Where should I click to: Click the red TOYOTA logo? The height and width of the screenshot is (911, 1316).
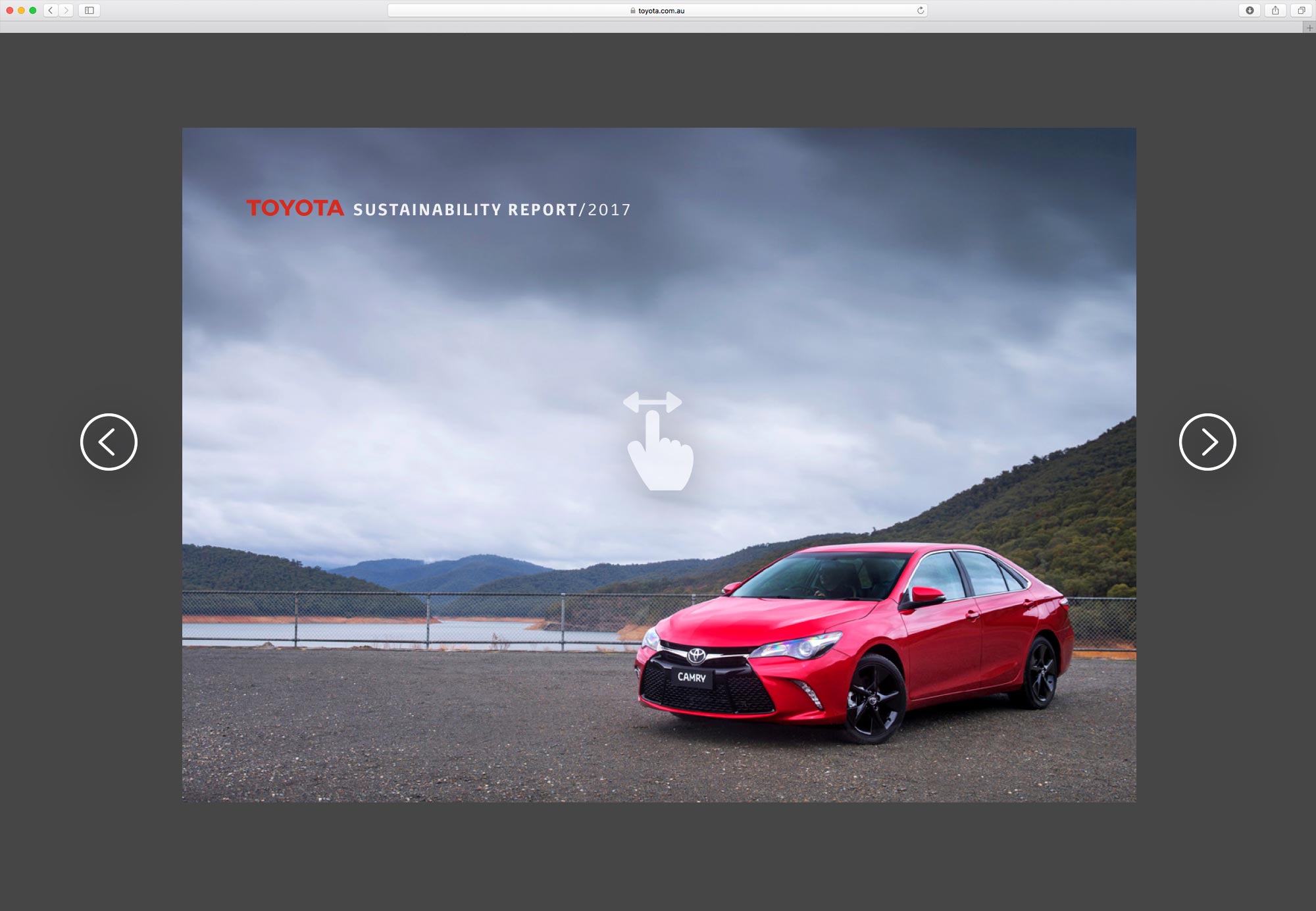pos(295,208)
